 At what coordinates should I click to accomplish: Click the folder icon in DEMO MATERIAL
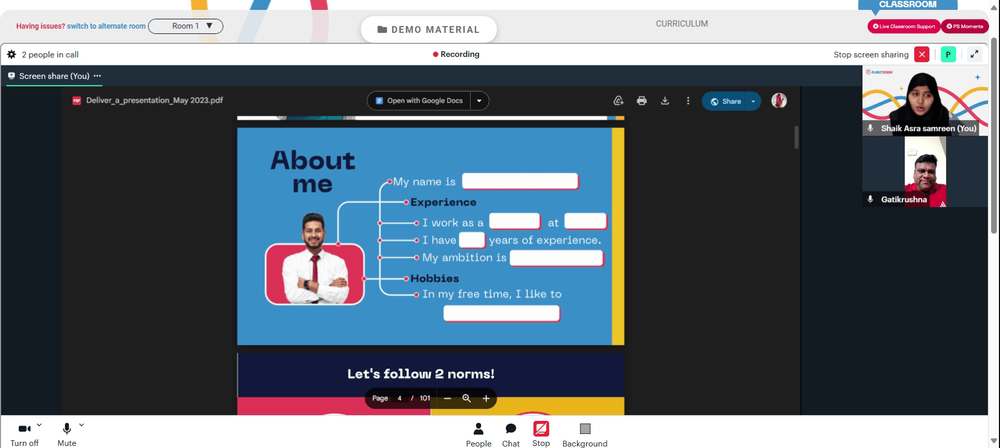coord(382,29)
